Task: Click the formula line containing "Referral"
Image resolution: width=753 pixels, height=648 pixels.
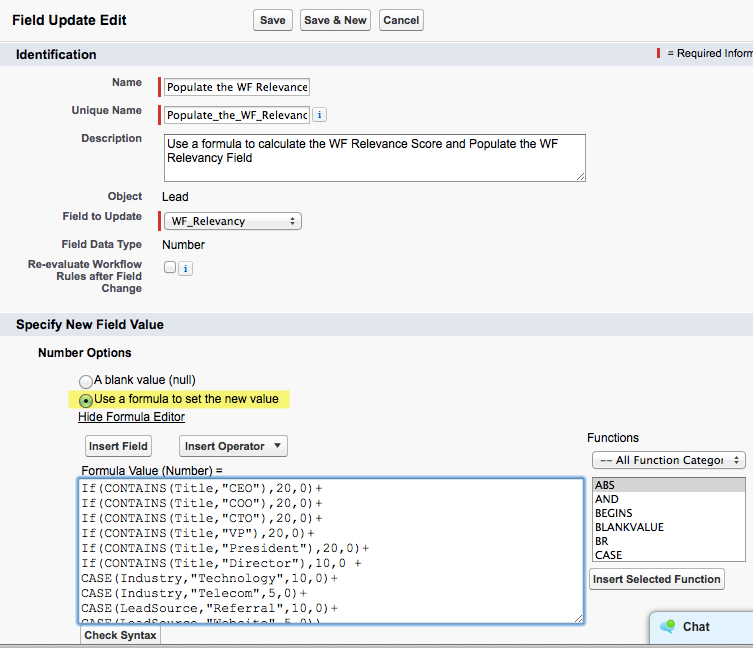Action: pos(209,608)
